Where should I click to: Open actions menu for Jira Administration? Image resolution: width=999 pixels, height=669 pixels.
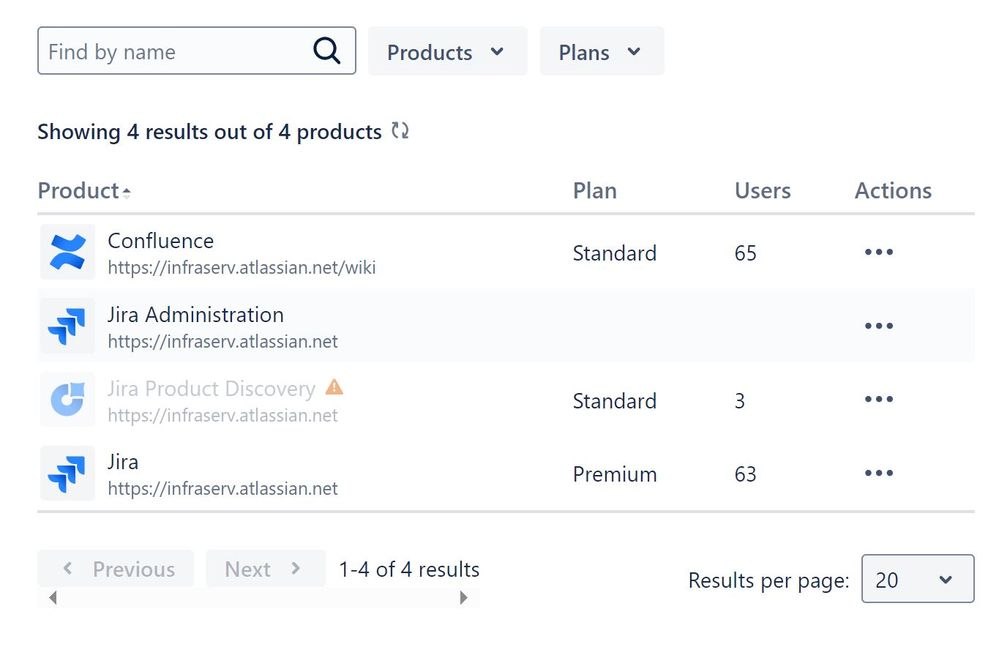point(878,326)
